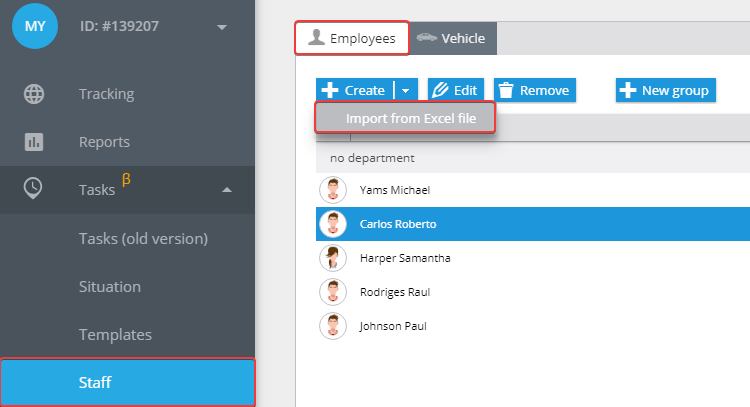
Task: Click Yams Michael's avatar
Action: [x=333, y=190]
